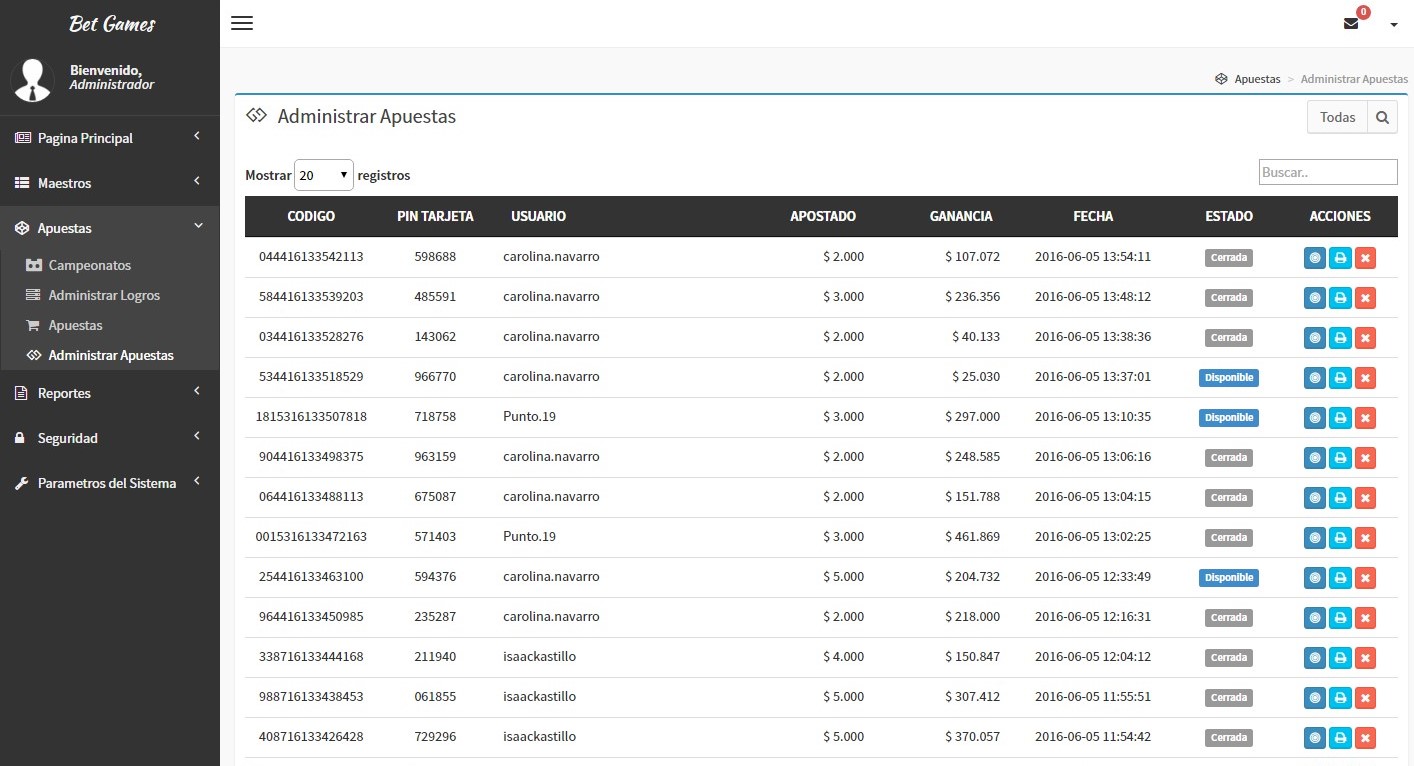Click into the Buscar search field
1414x766 pixels.
coord(1327,172)
